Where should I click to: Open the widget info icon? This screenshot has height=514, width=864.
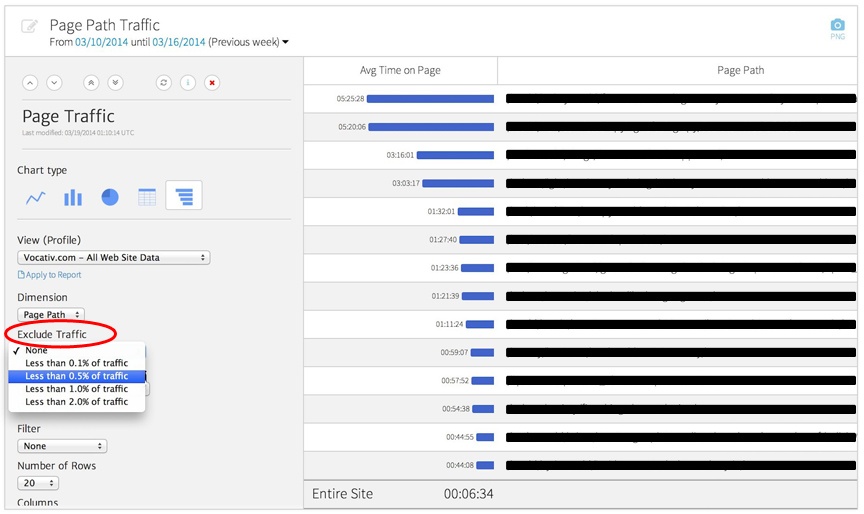pos(187,83)
